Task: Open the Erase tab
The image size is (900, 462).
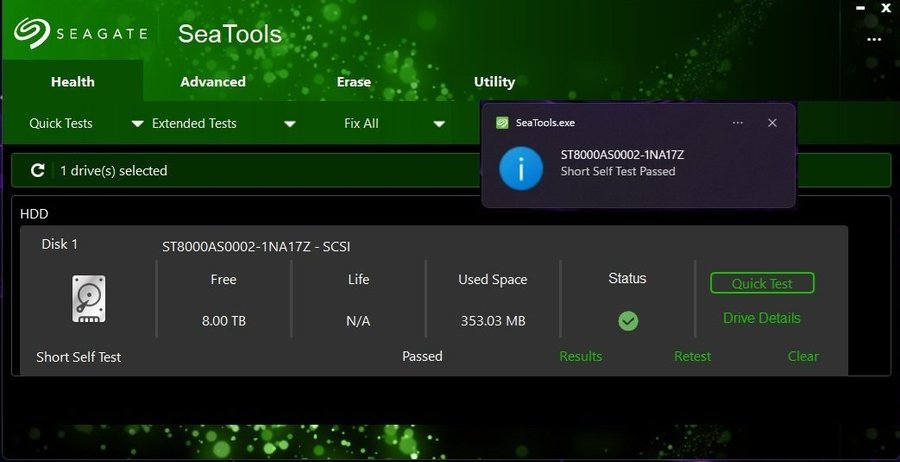Action: tap(354, 82)
